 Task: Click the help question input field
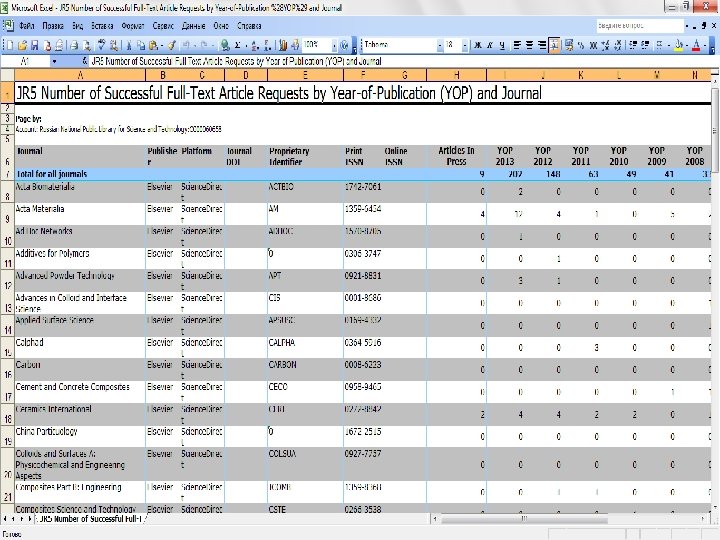click(x=640, y=26)
